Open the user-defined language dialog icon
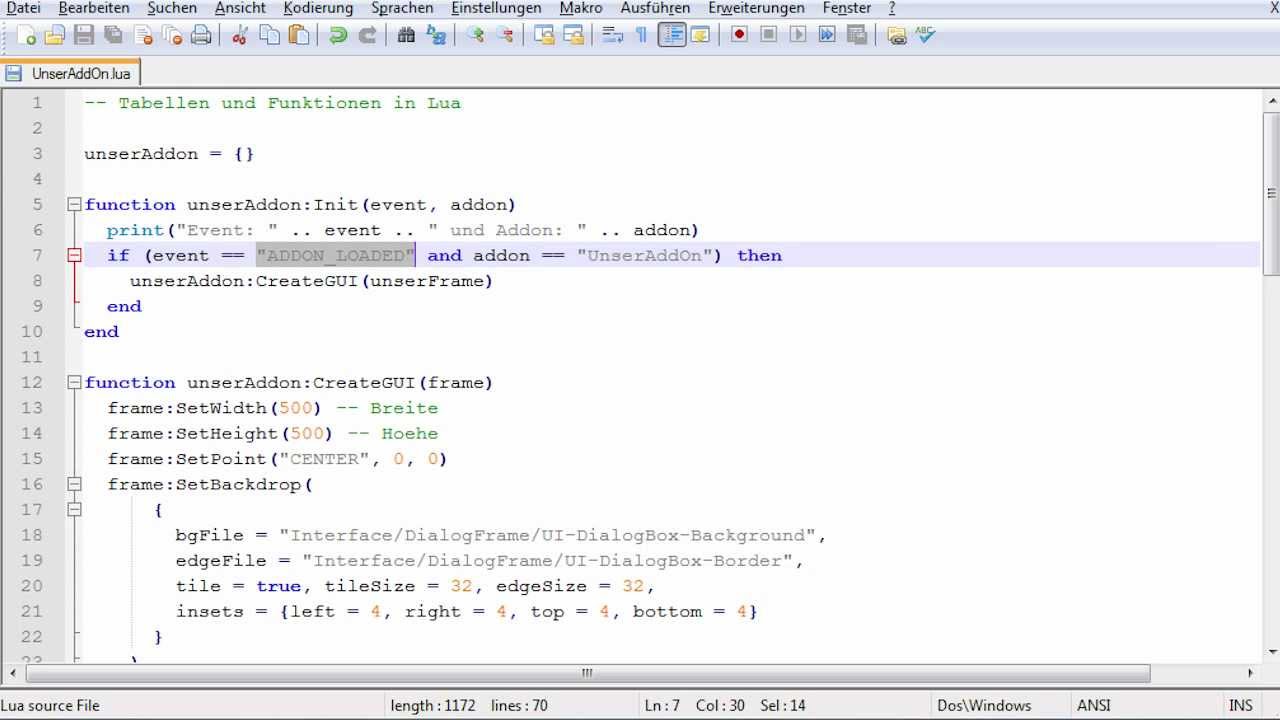This screenshot has height=720, width=1280. coord(700,35)
